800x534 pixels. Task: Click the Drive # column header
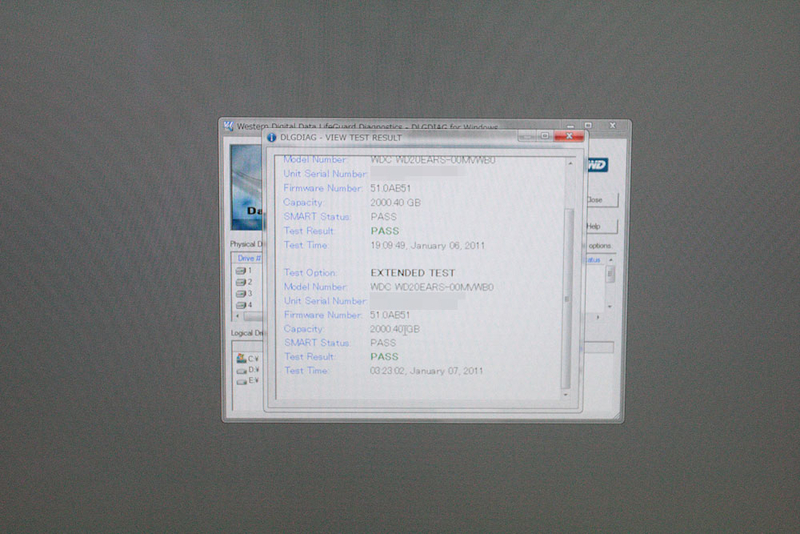tap(249, 258)
